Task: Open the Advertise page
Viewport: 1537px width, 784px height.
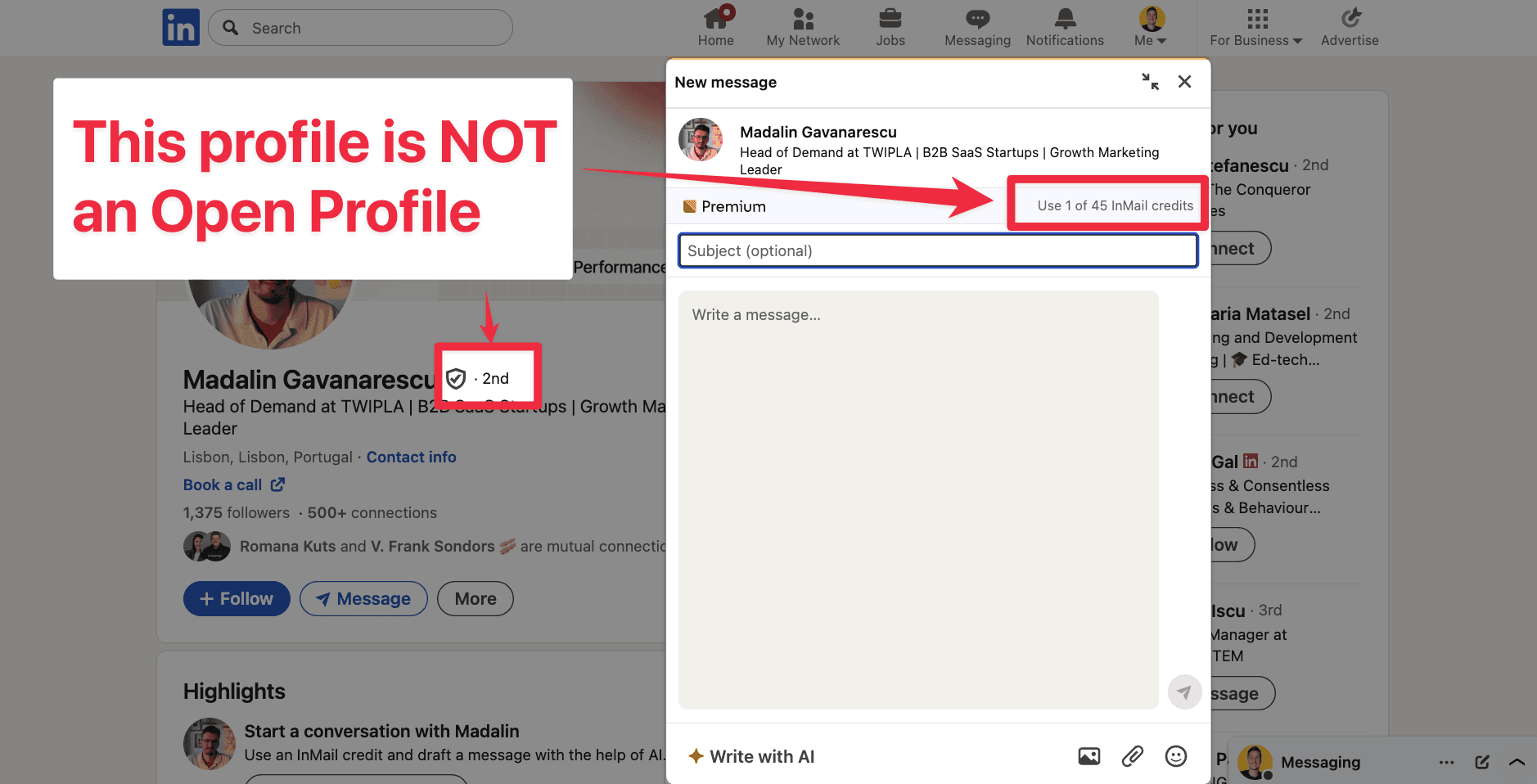Action: (1350, 28)
